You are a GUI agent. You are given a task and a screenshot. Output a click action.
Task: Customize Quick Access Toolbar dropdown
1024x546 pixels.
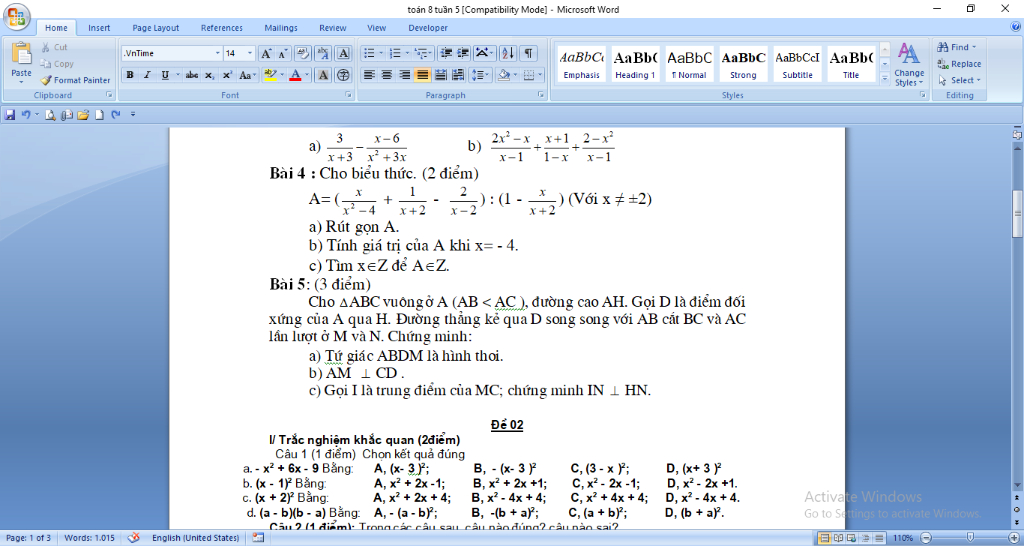pyautogui.click(x=133, y=115)
